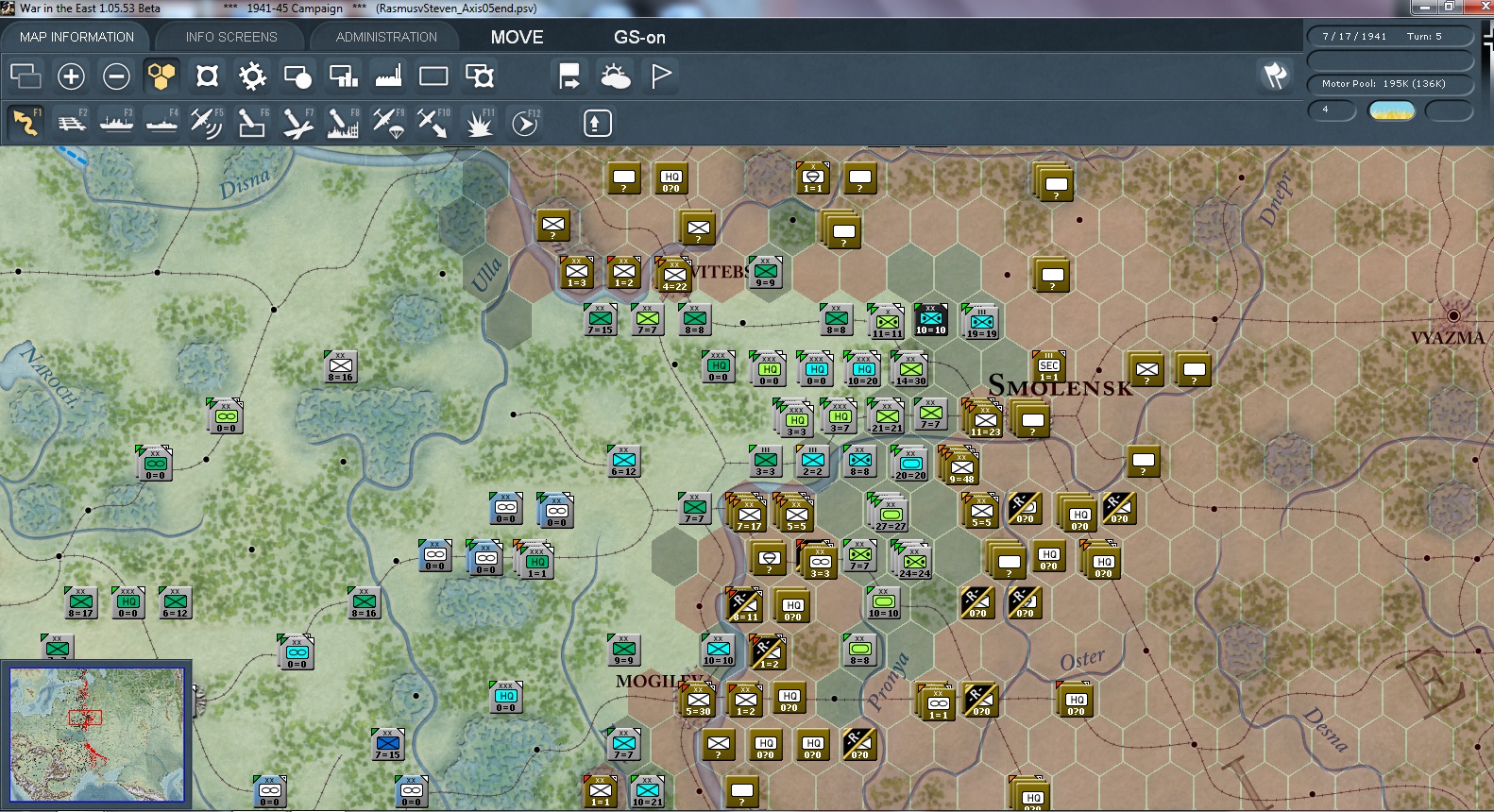Click the sky-and-wheat weather indicator

click(x=1392, y=110)
